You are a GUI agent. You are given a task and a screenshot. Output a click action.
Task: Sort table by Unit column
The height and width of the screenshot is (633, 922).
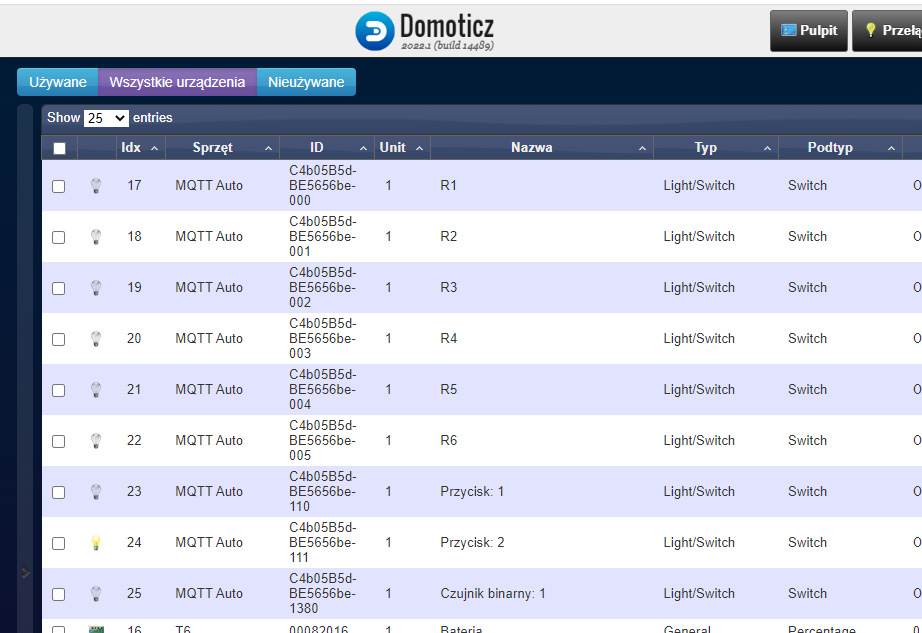(402, 148)
